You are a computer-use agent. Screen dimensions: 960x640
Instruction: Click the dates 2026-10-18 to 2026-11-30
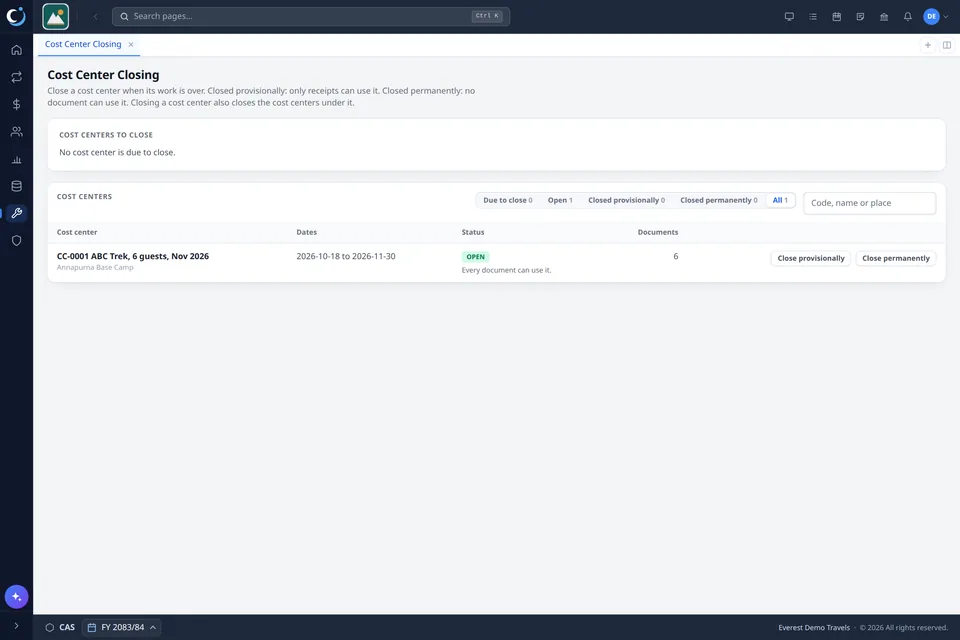coord(346,256)
